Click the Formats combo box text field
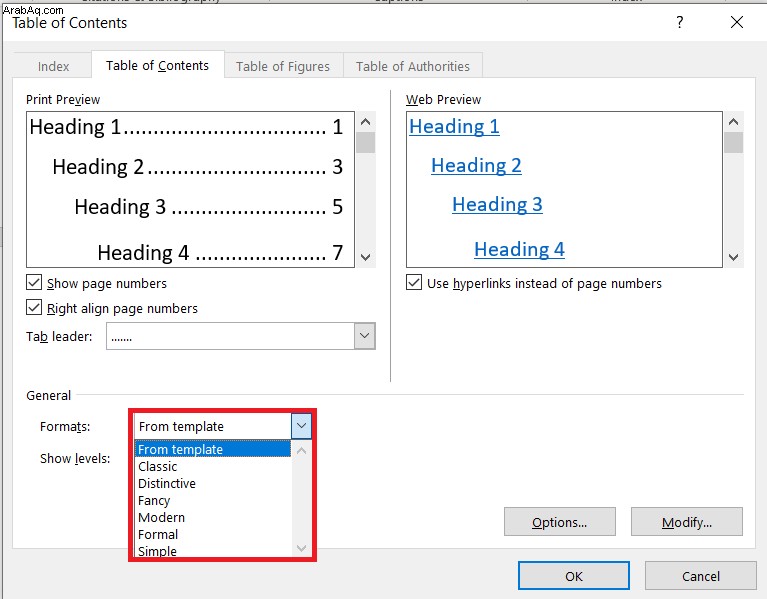 pyautogui.click(x=213, y=426)
